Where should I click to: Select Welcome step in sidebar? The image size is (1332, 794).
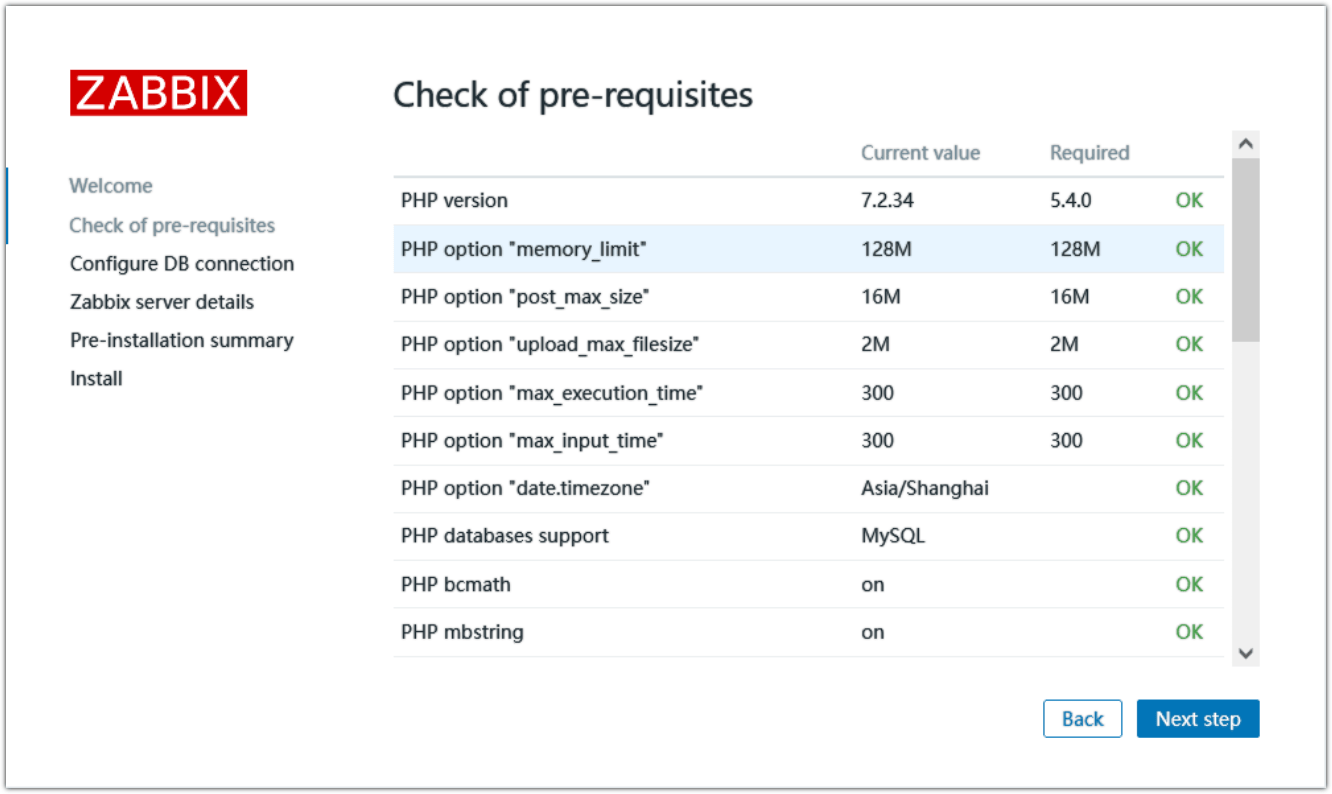point(111,186)
